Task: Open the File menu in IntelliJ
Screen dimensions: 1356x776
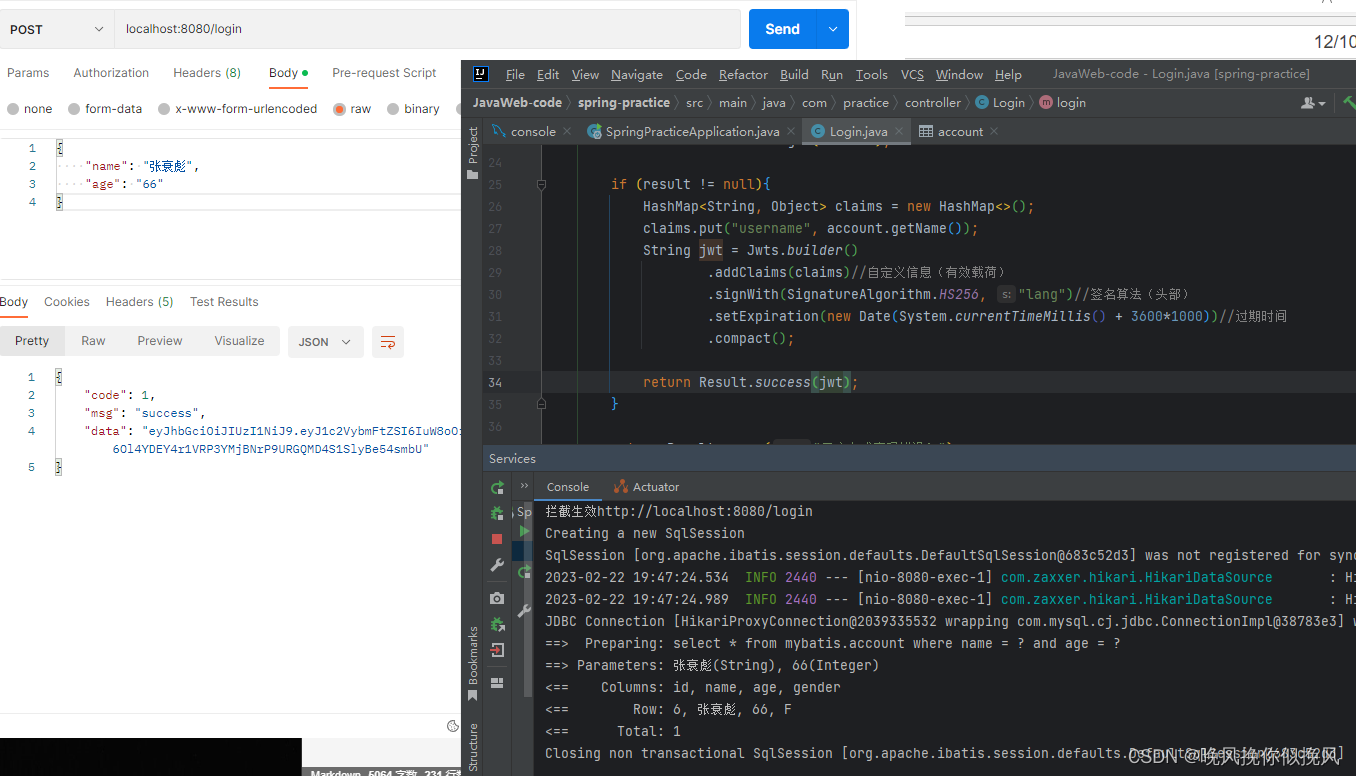Action: click(x=515, y=74)
